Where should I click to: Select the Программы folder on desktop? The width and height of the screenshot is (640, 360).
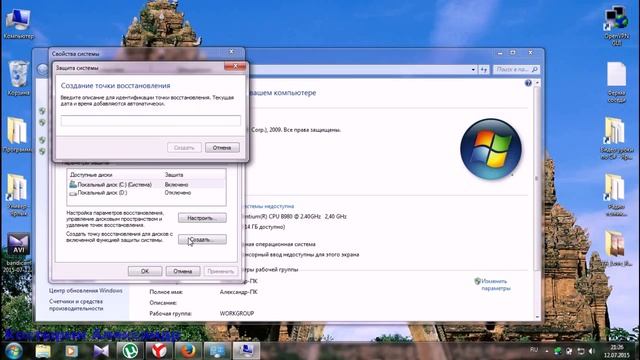pyautogui.click(x=17, y=135)
